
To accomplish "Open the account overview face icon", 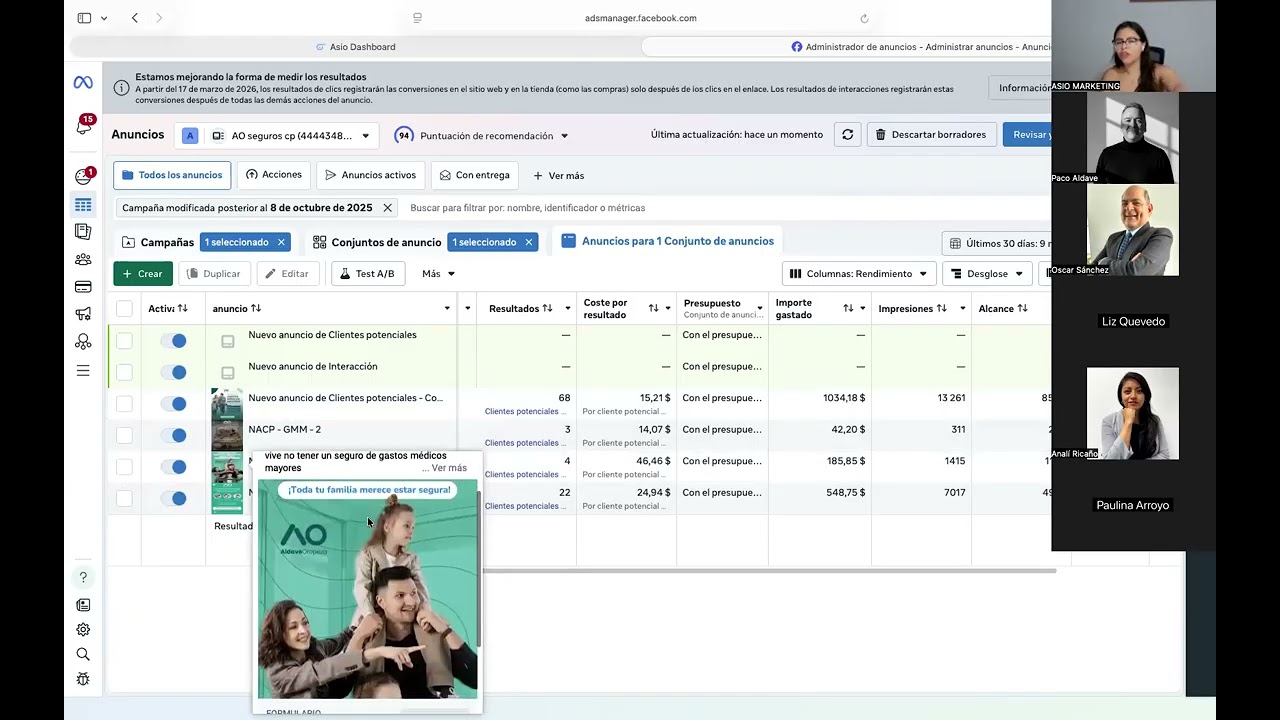I will click(83, 177).
